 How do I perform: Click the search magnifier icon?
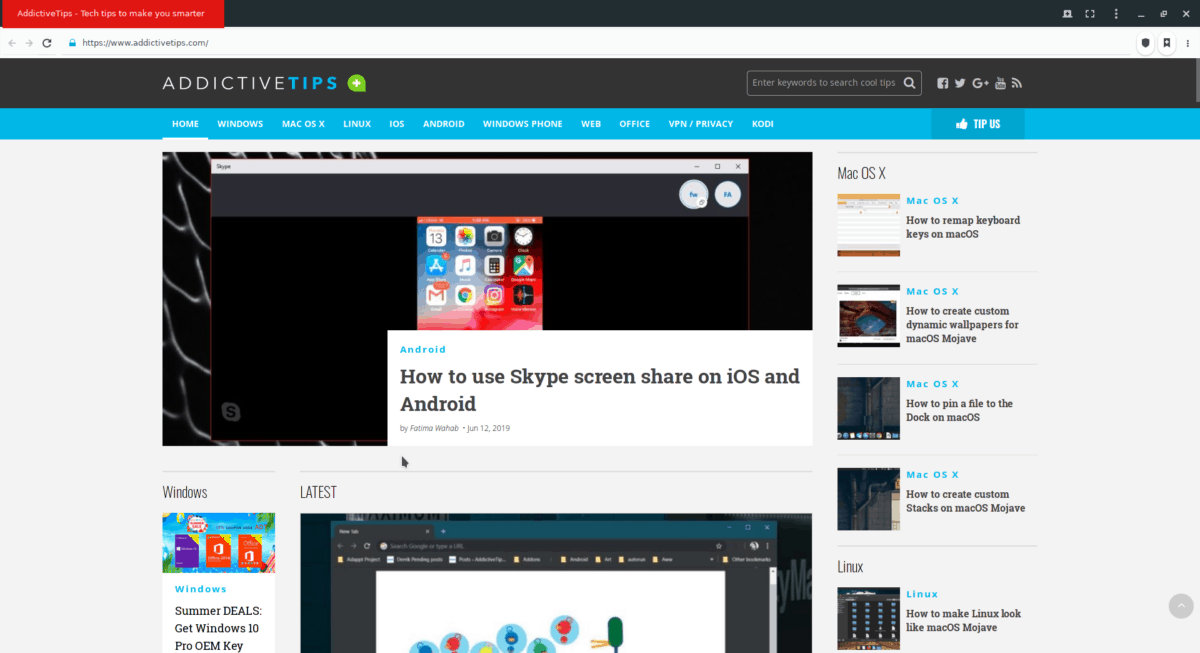point(909,83)
